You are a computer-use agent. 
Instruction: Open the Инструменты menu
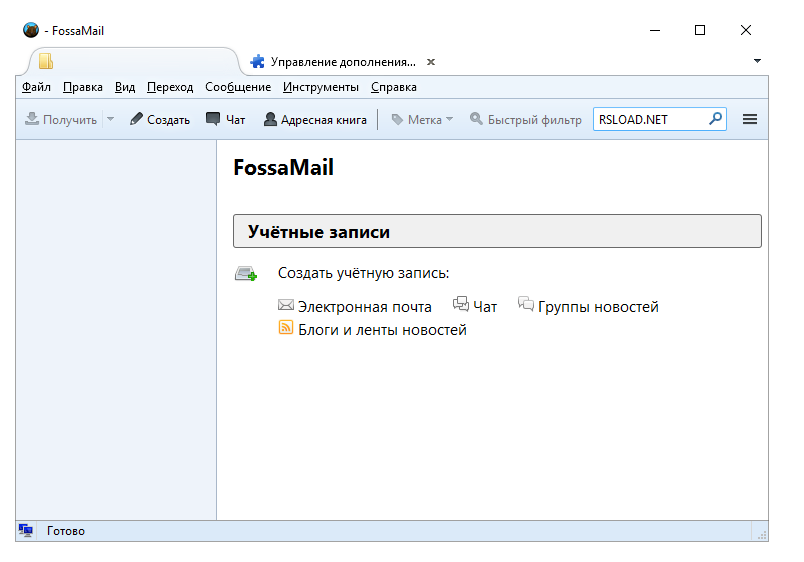click(320, 88)
